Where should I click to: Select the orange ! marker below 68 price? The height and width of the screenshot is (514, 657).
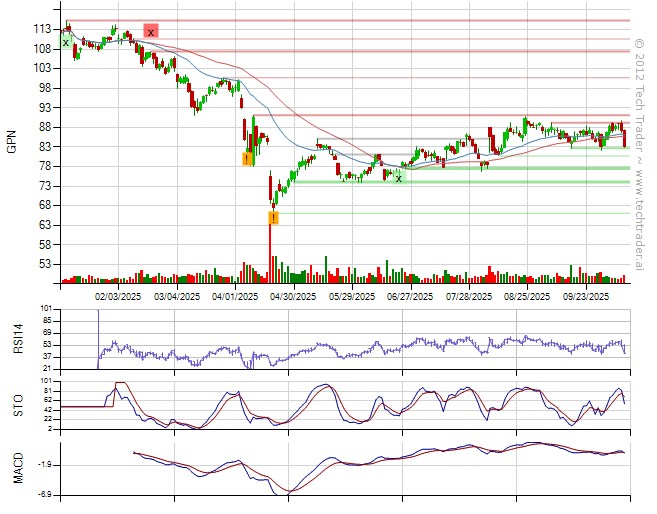coord(273,217)
